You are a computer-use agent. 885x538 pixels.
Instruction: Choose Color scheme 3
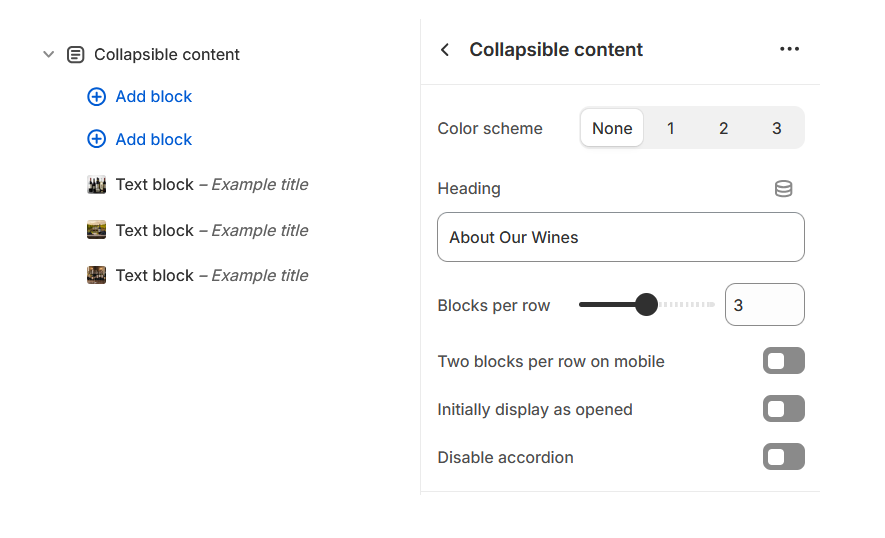pyautogui.click(x=777, y=128)
